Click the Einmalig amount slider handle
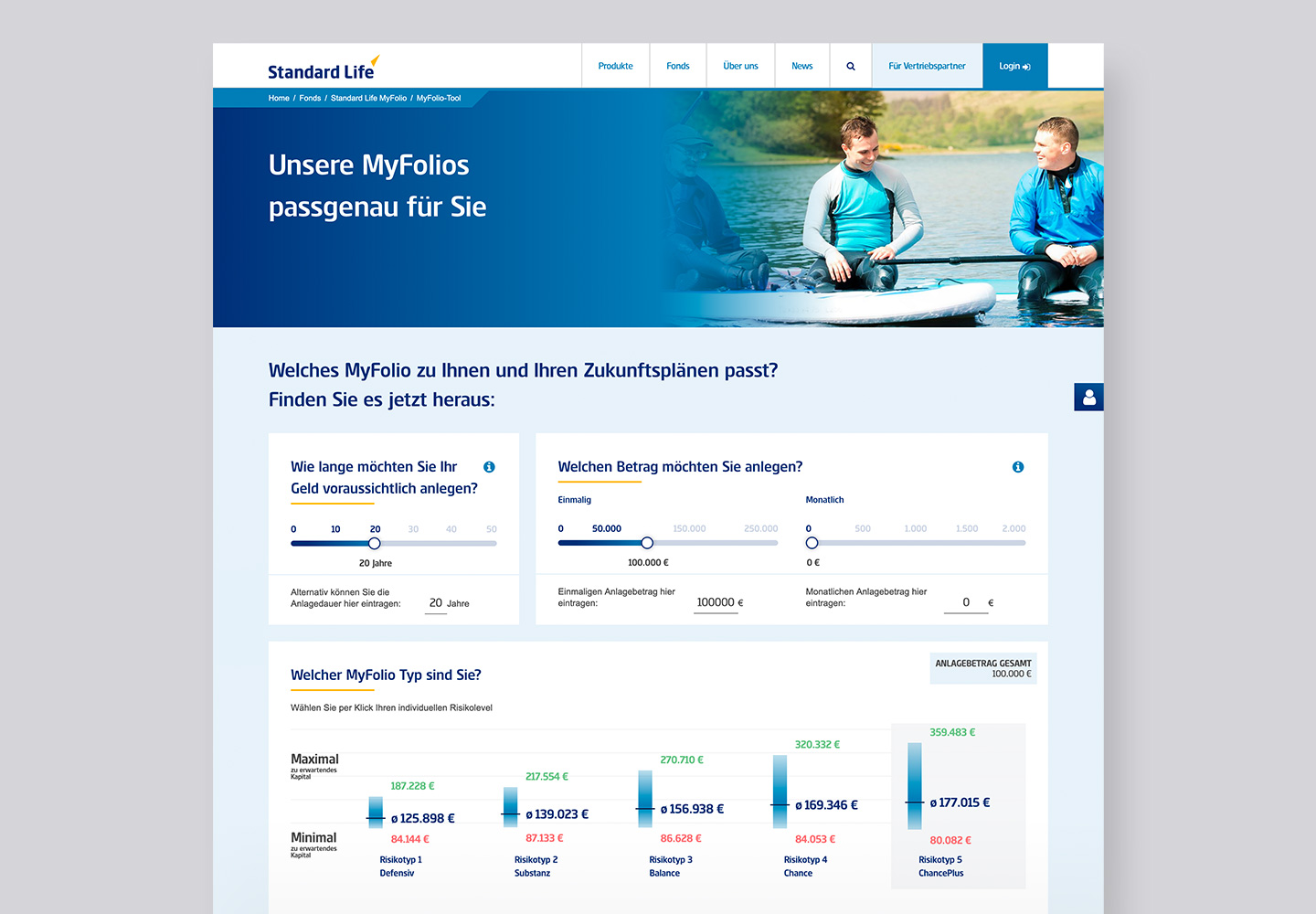Screen dimensions: 1316x914 [647, 543]
